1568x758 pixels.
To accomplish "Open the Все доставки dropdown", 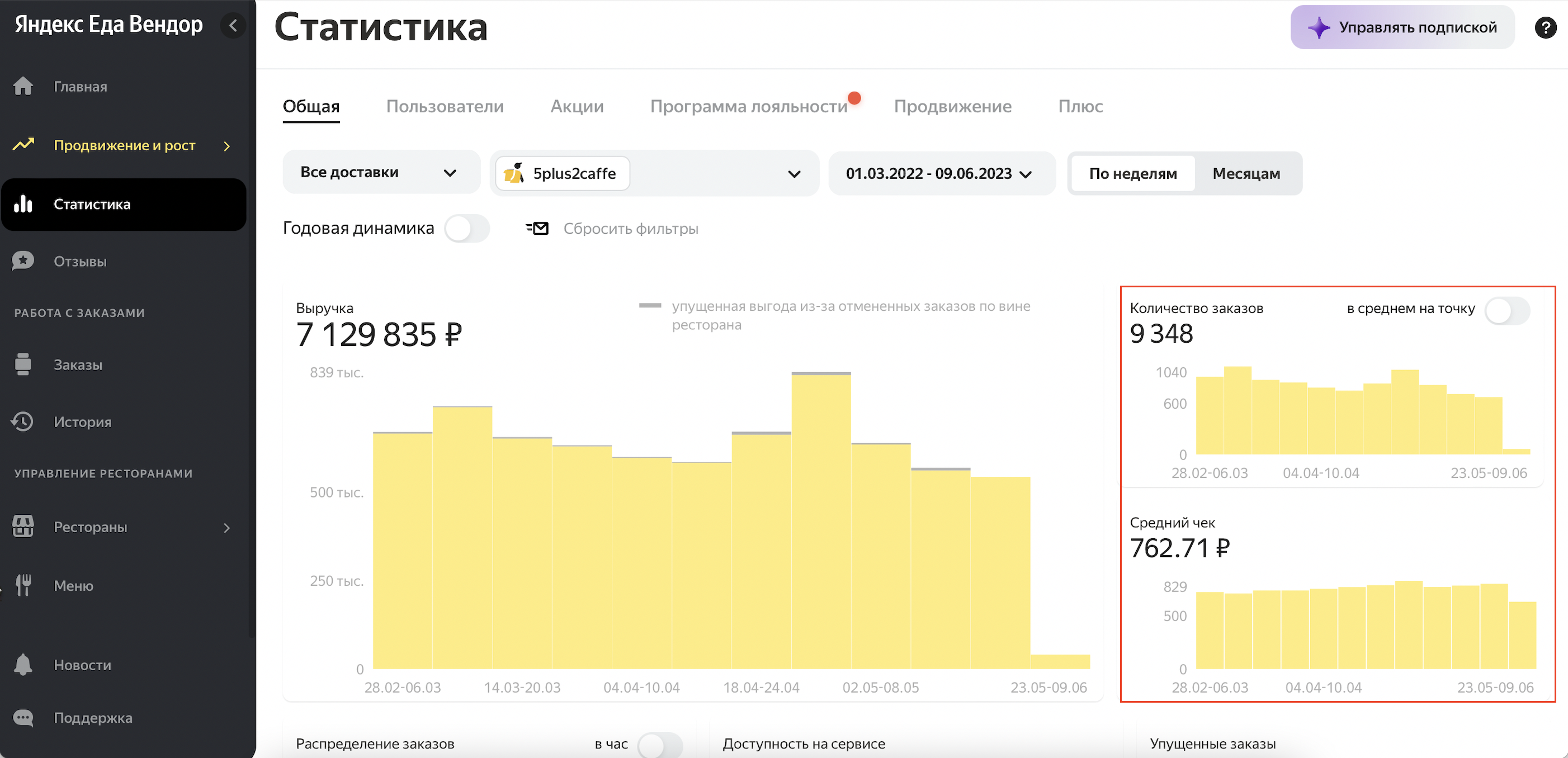I will point(381,173).
